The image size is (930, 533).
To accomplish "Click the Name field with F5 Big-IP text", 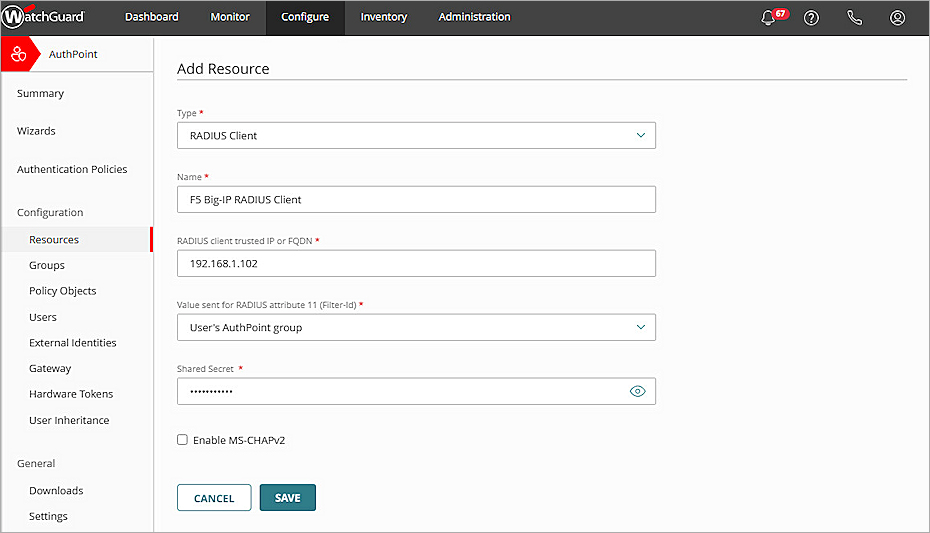I will [x=416, y=199].
